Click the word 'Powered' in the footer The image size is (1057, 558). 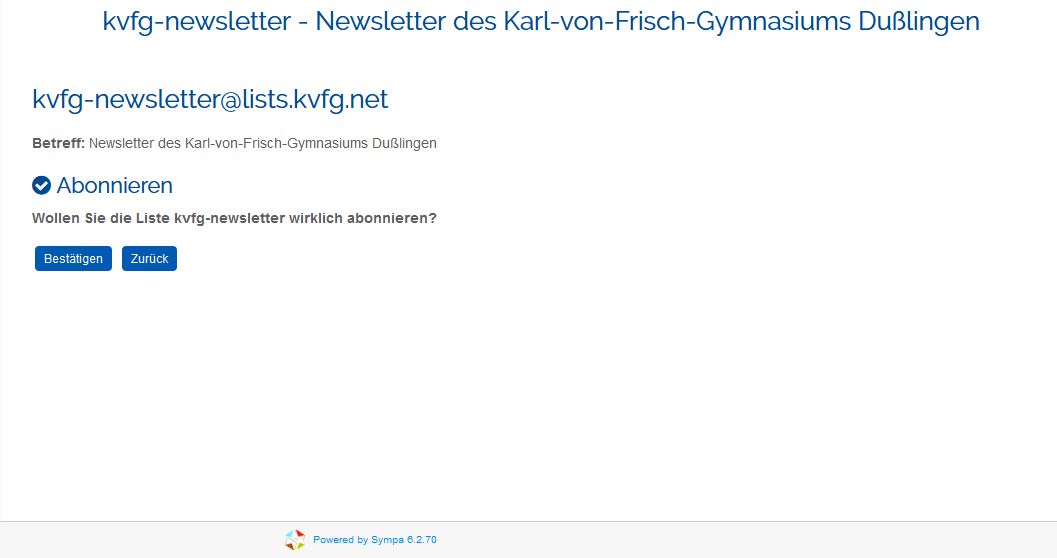[x=334, y=540]
